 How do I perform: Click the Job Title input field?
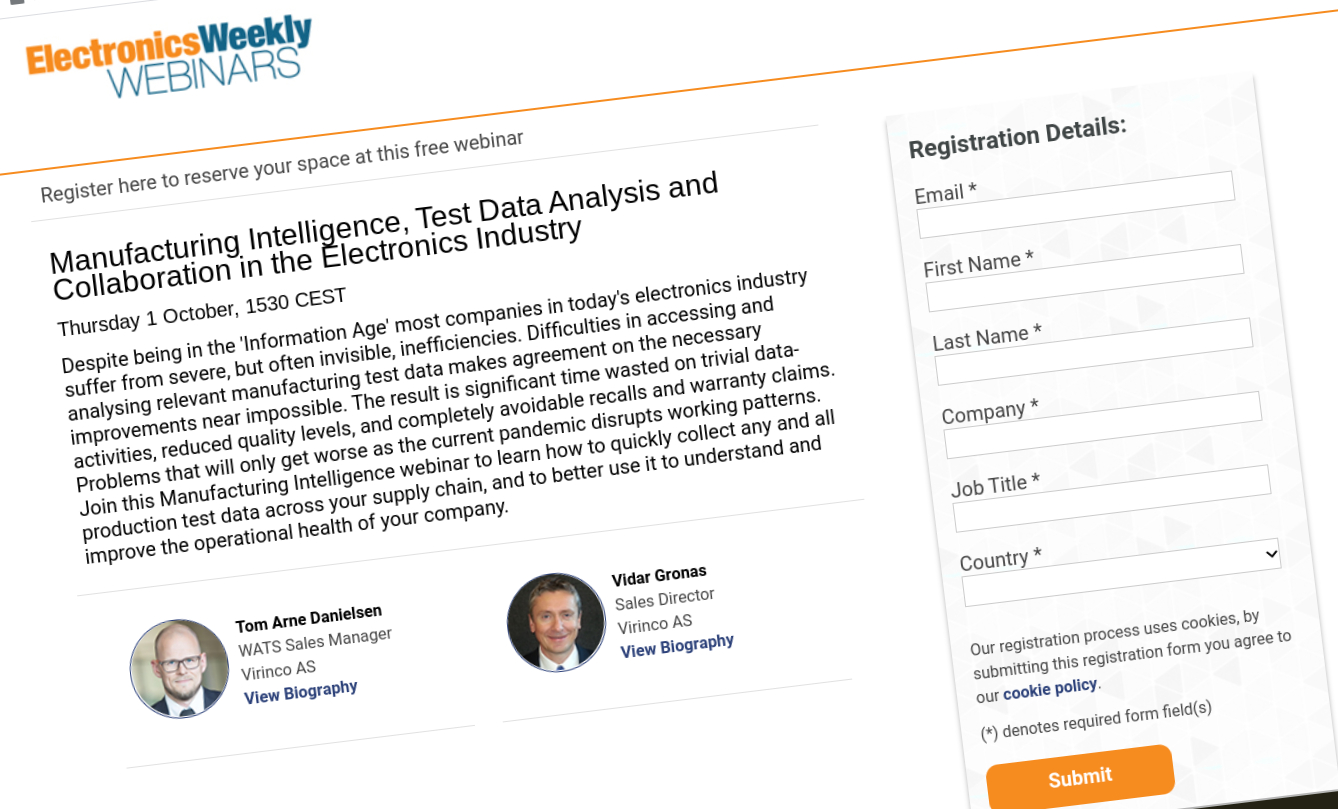[x=1110, y=516]
